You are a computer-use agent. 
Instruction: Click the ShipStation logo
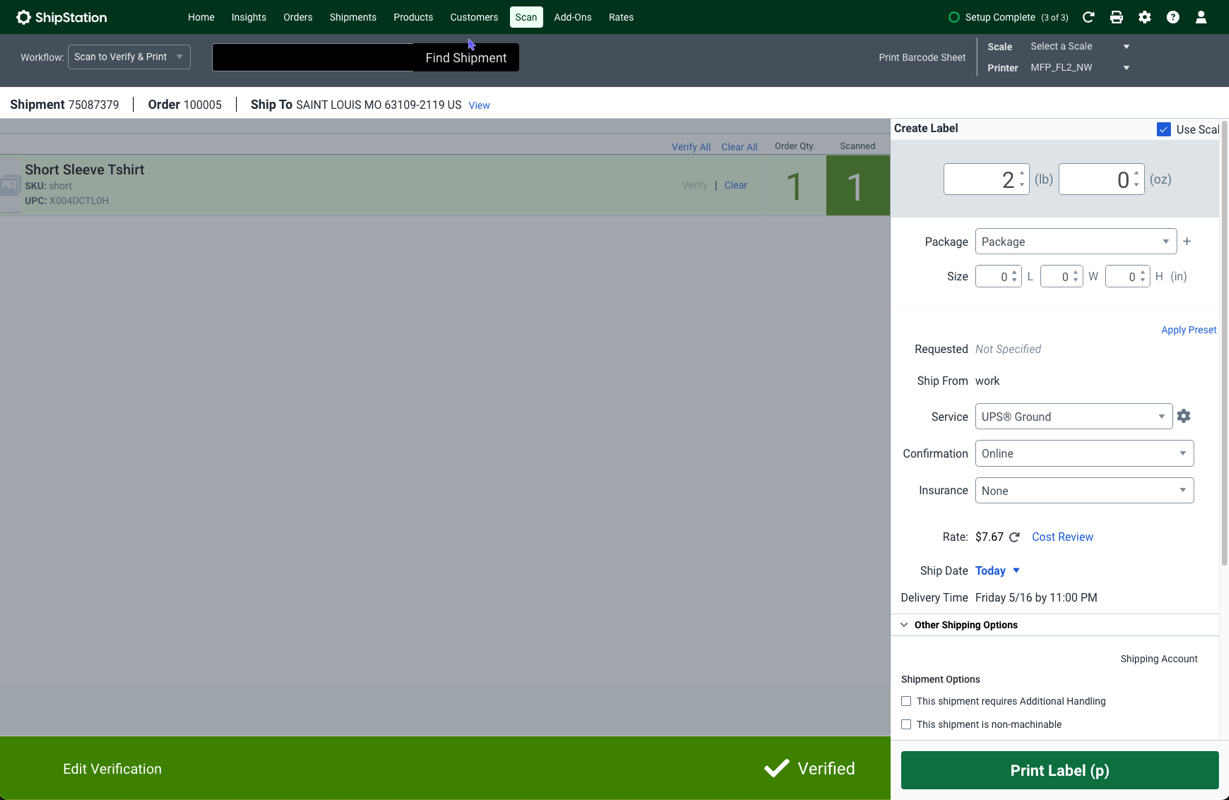coord(62,17)
